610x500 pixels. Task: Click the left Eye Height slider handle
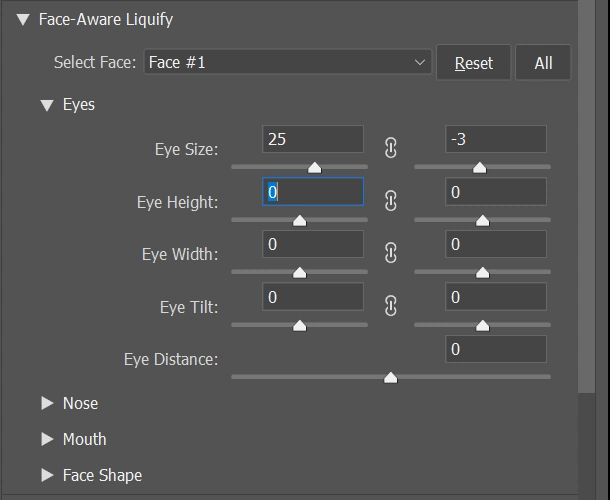(300, 221)
